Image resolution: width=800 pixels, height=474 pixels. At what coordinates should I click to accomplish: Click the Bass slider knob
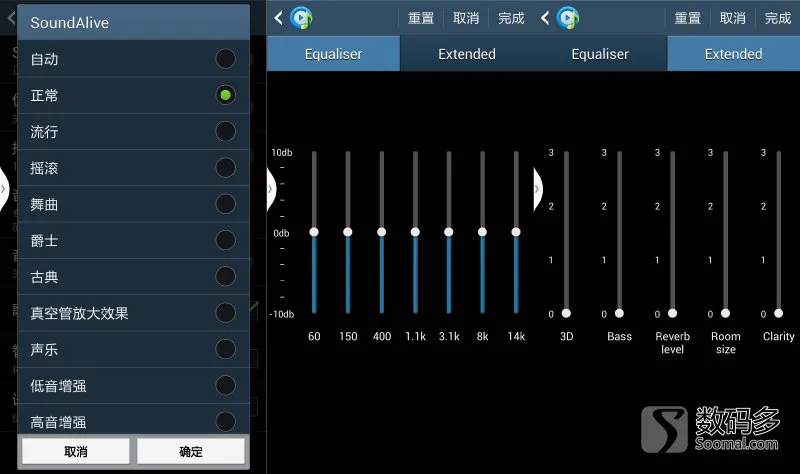(x=619, y=313)
